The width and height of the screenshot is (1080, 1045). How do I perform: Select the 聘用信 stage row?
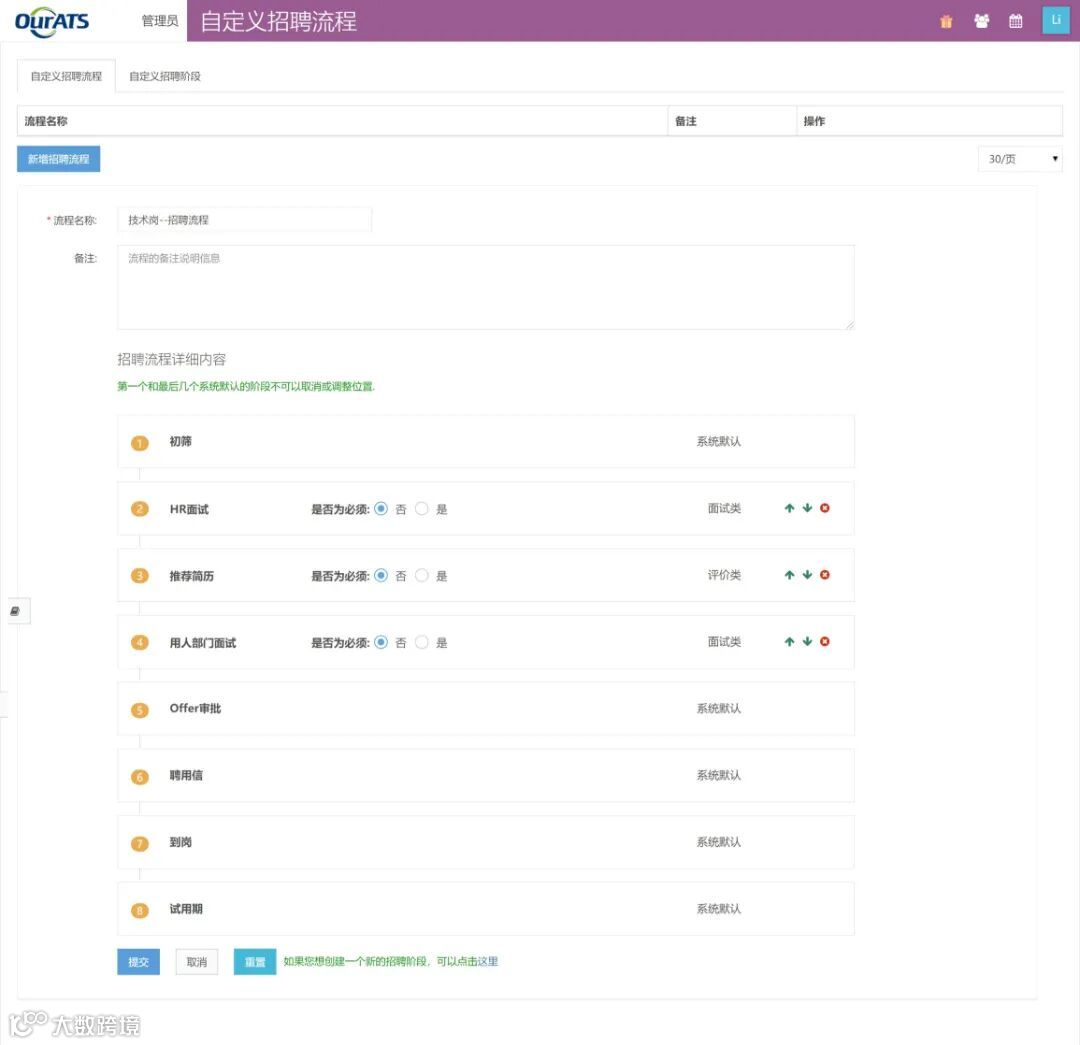pos(486,776)
